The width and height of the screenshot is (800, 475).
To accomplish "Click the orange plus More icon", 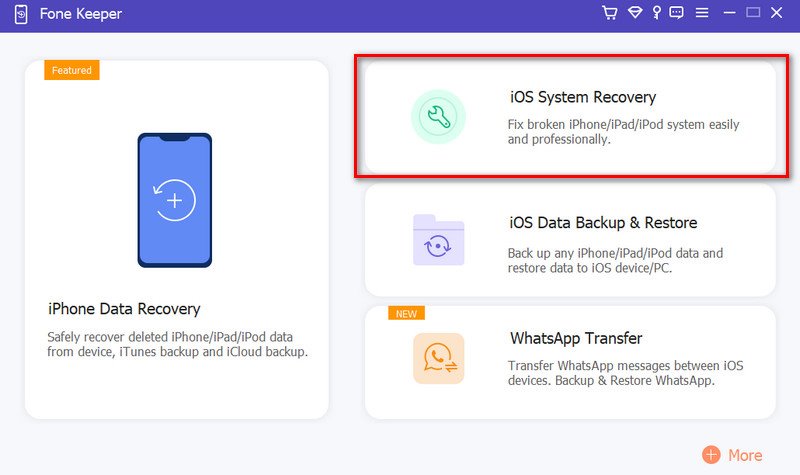I will pyautogui.click(x=711, y=455).
